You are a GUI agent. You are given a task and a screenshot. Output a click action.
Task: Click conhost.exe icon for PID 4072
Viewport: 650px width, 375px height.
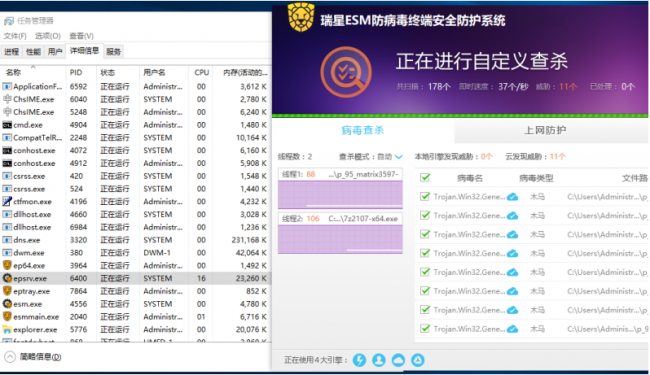point(7,150)
